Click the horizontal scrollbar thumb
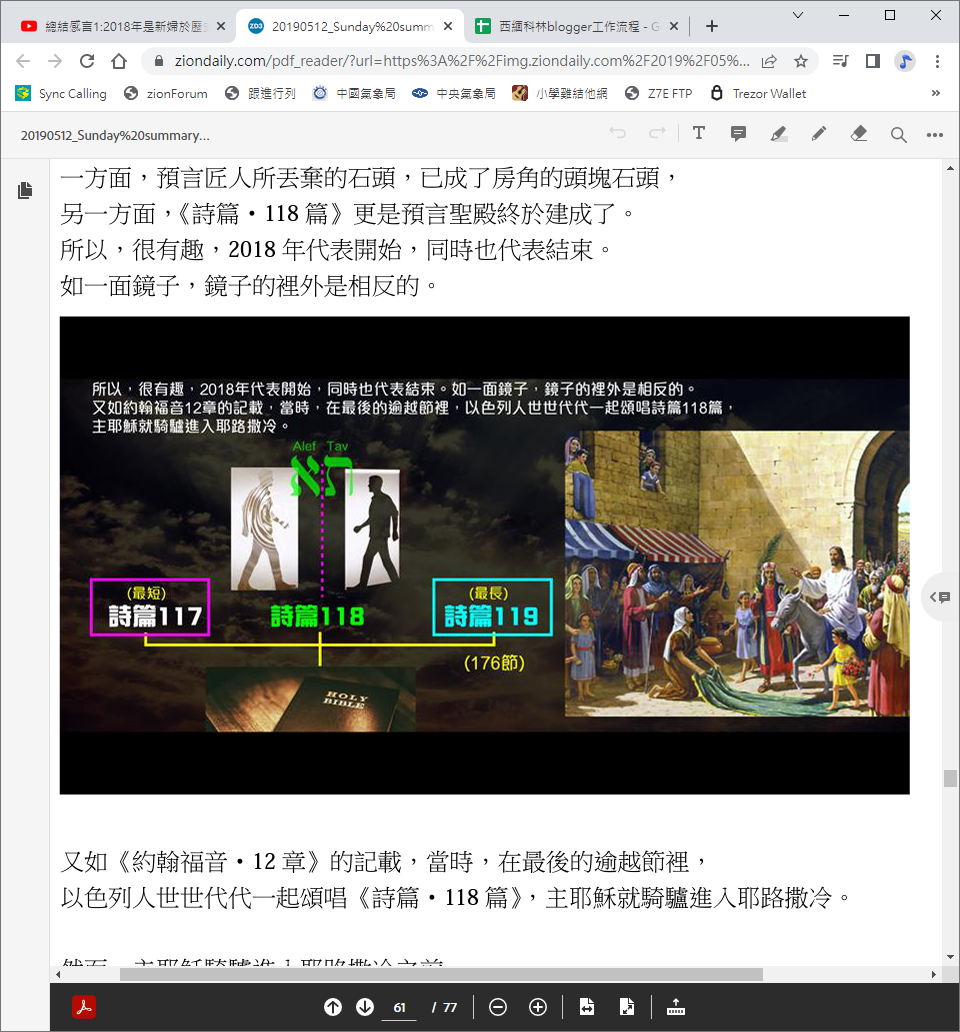The image size is (960, 1032). [x=441, y=974]
